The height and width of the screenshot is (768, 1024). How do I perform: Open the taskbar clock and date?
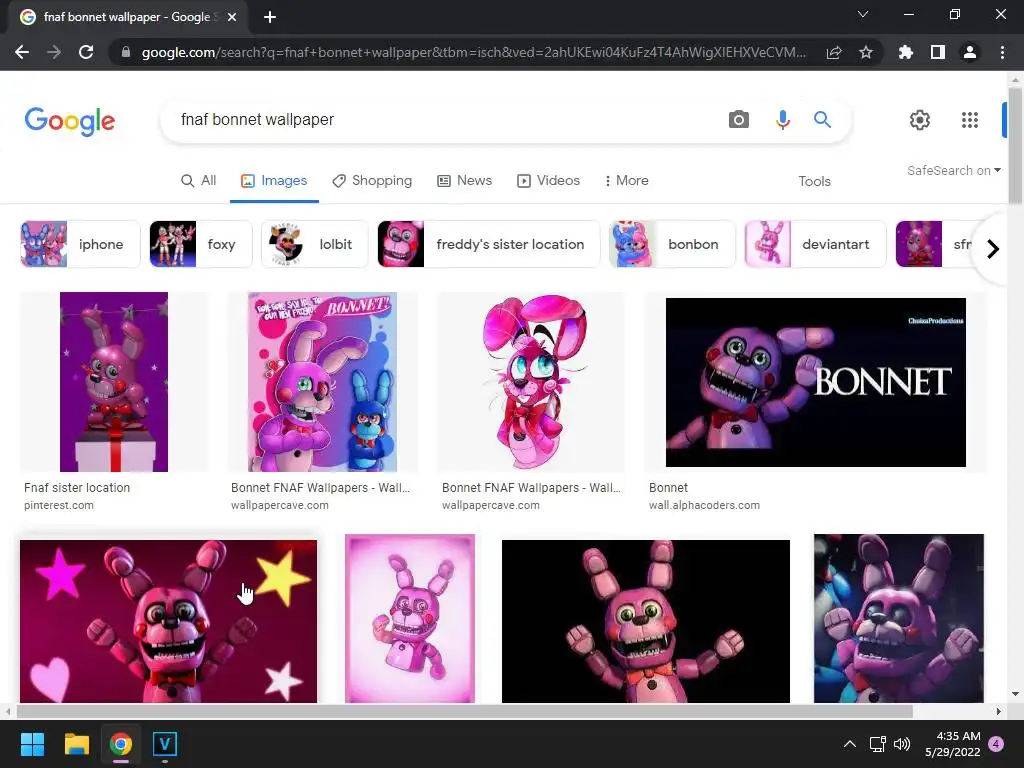953,744
